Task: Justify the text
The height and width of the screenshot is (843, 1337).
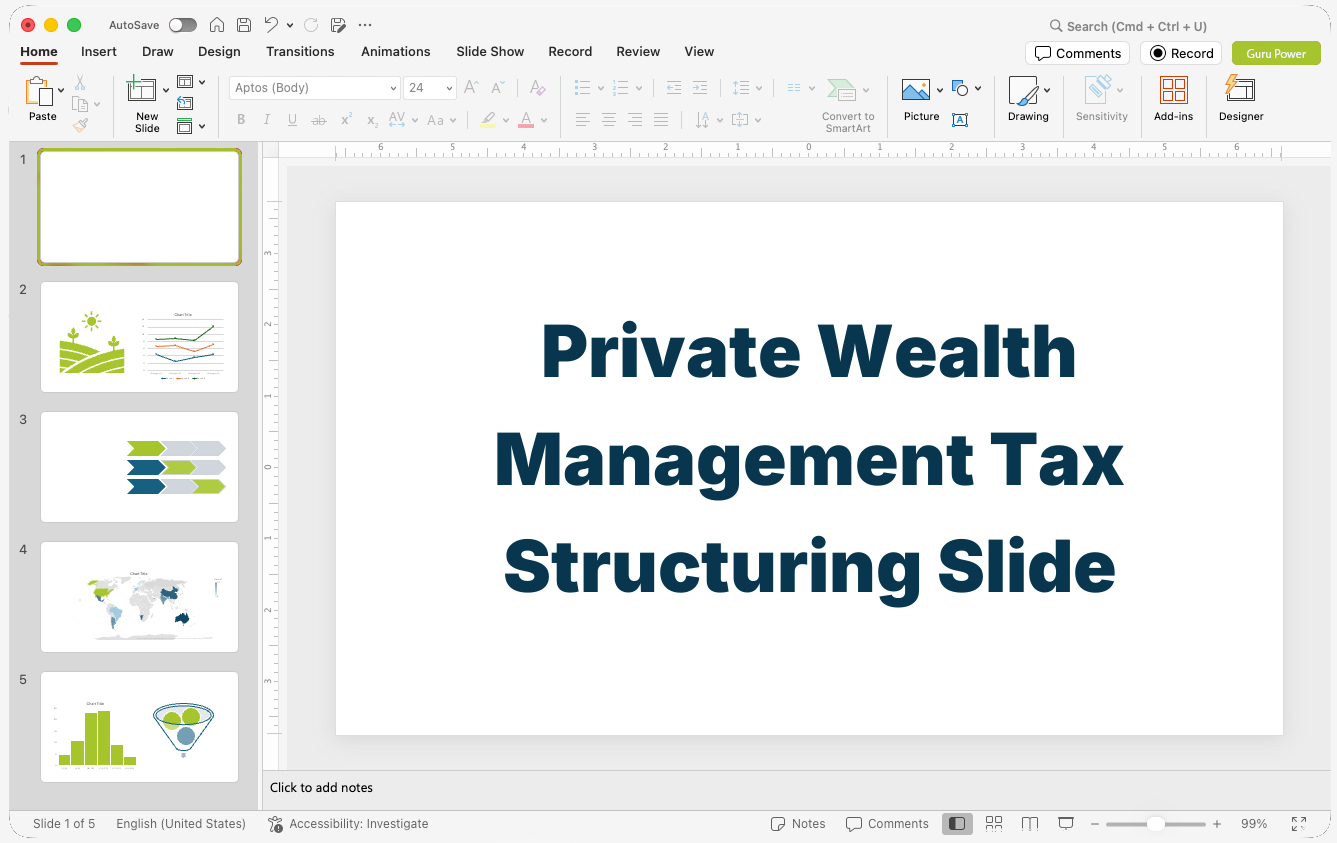Action: (661, 120)
